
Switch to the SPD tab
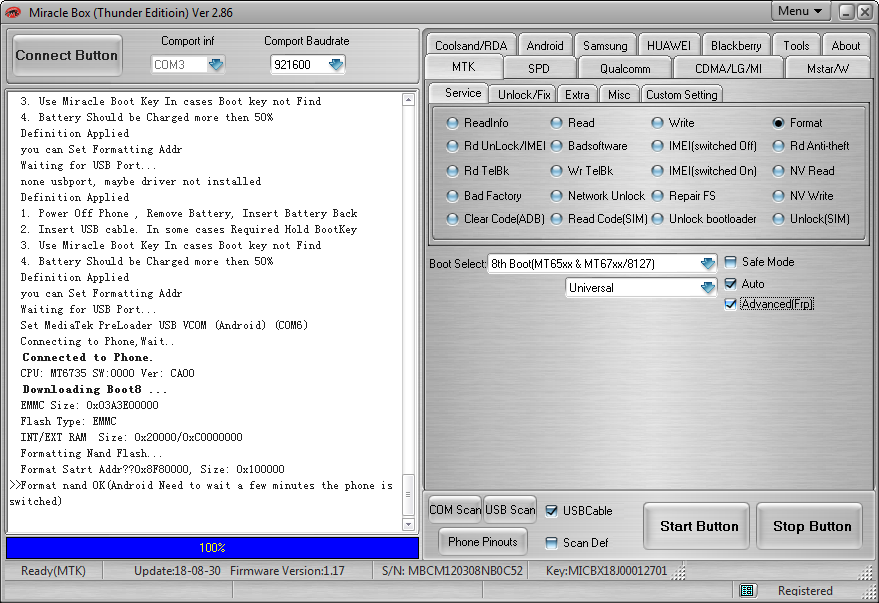tap(539, 68)
